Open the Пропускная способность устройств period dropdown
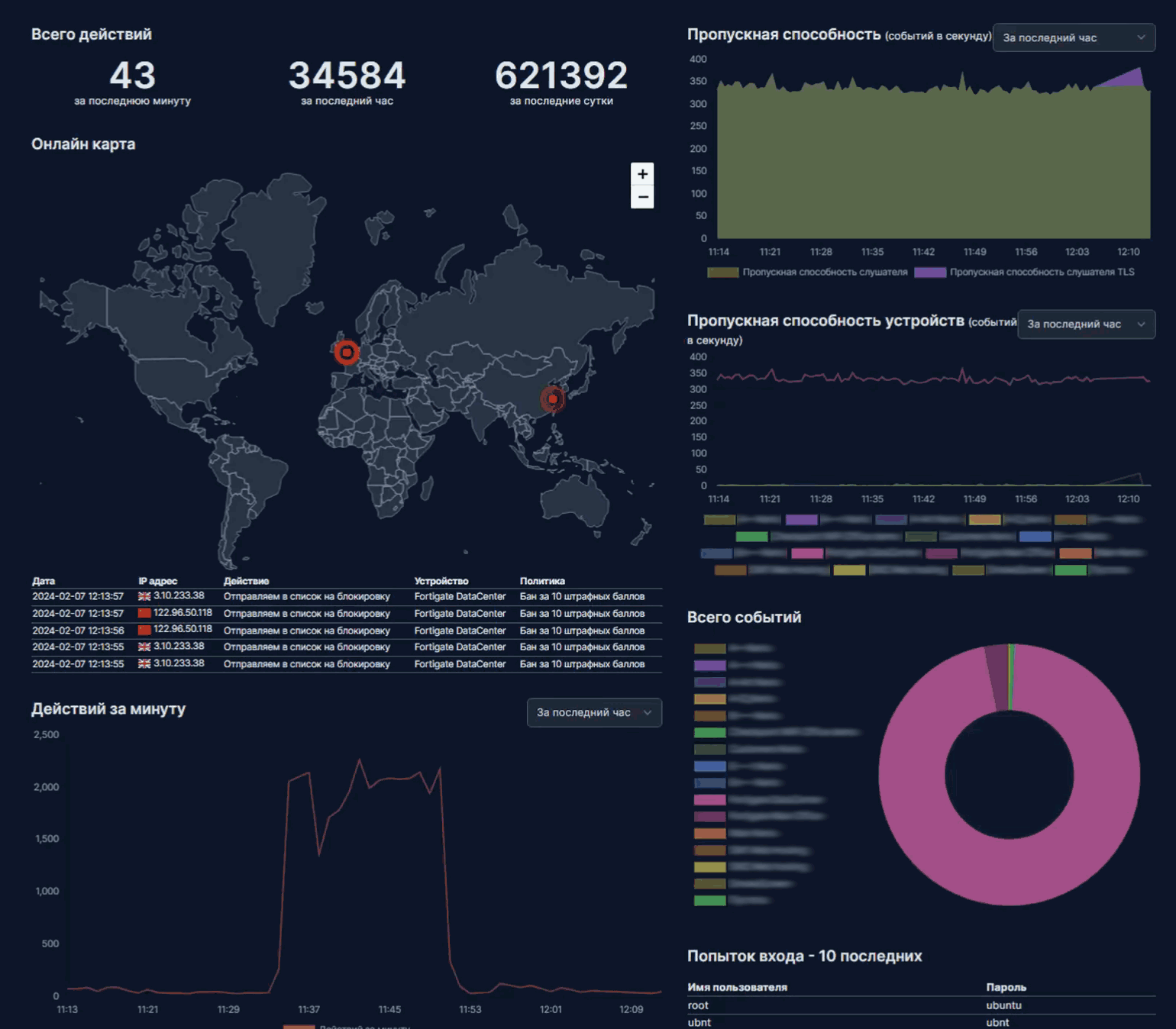Viewport: 1176px width, 1029px height. click(x=1085, y=324)
